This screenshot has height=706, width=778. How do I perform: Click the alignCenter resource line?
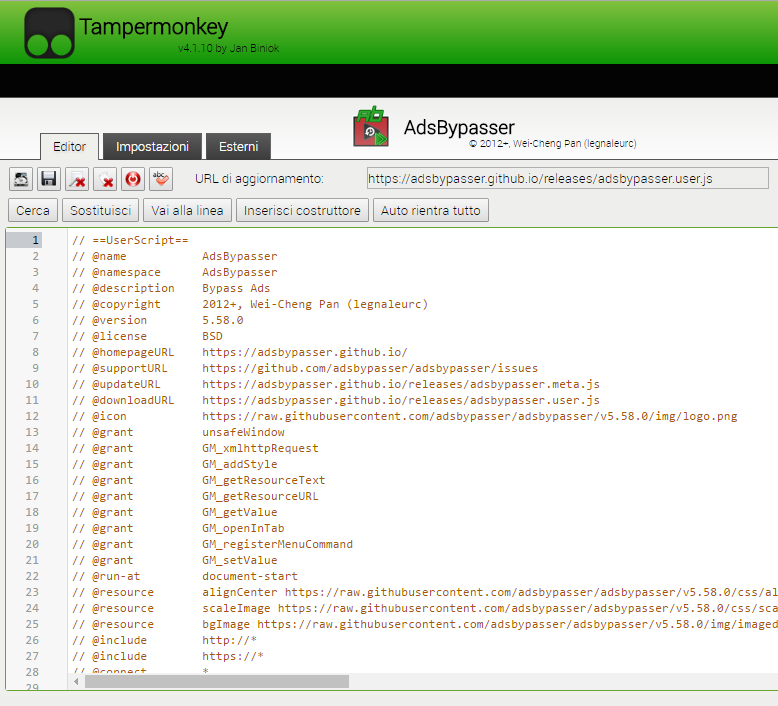pyautogui.click(x=425, y=592)
